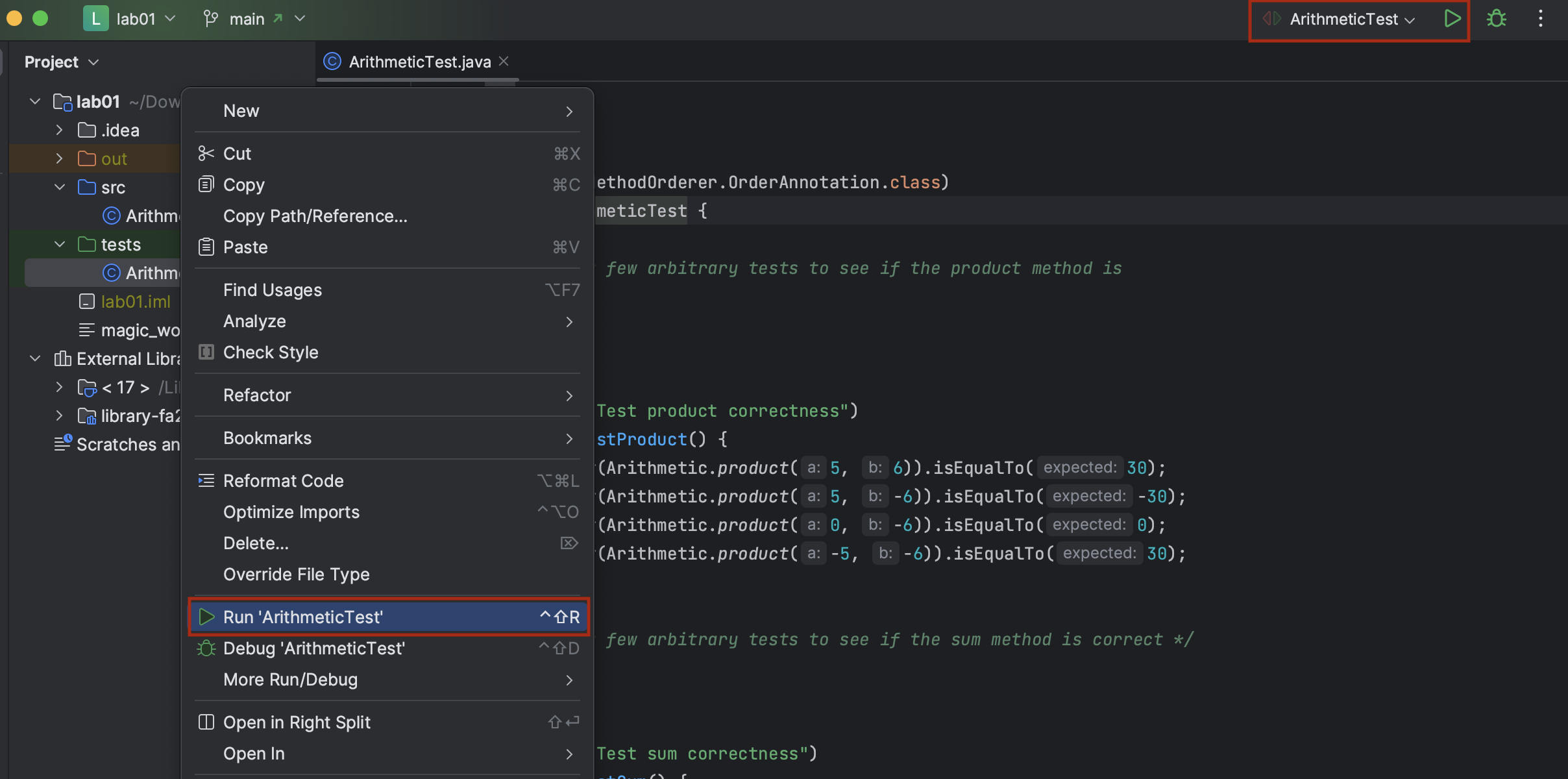Select lab01.iml file in project tree
Screen dimensions: 1568x779
[136, 302]
